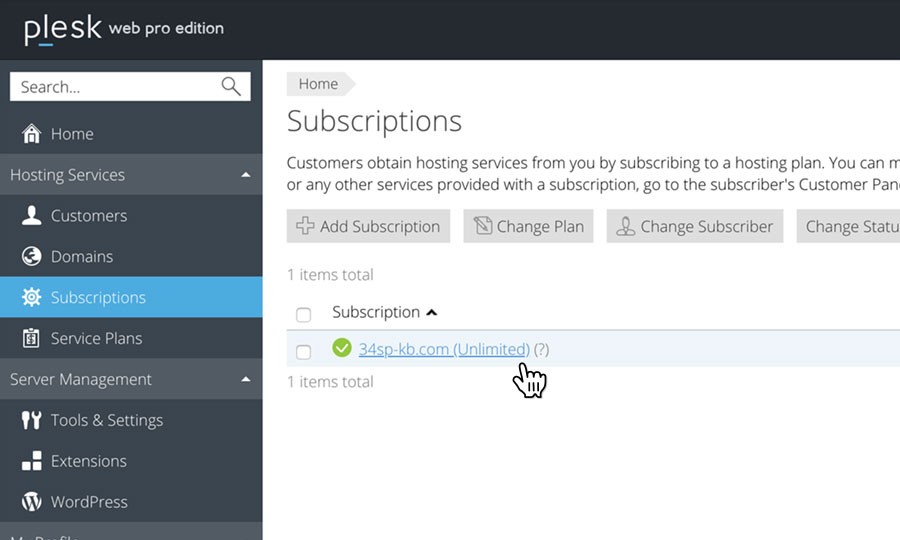Open WordPress in the sidebar
The height and width of the screenshot is (540, 900).
131,502
